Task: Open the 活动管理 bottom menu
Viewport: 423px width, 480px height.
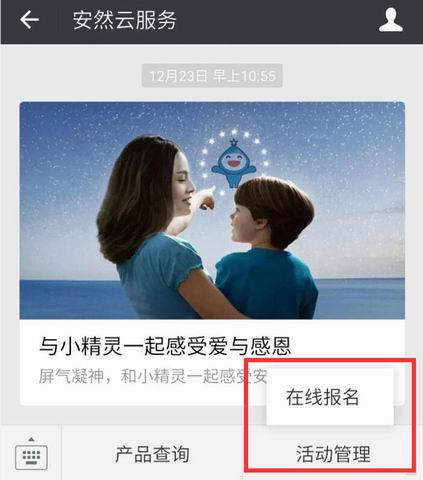Action: click(333, 454)
